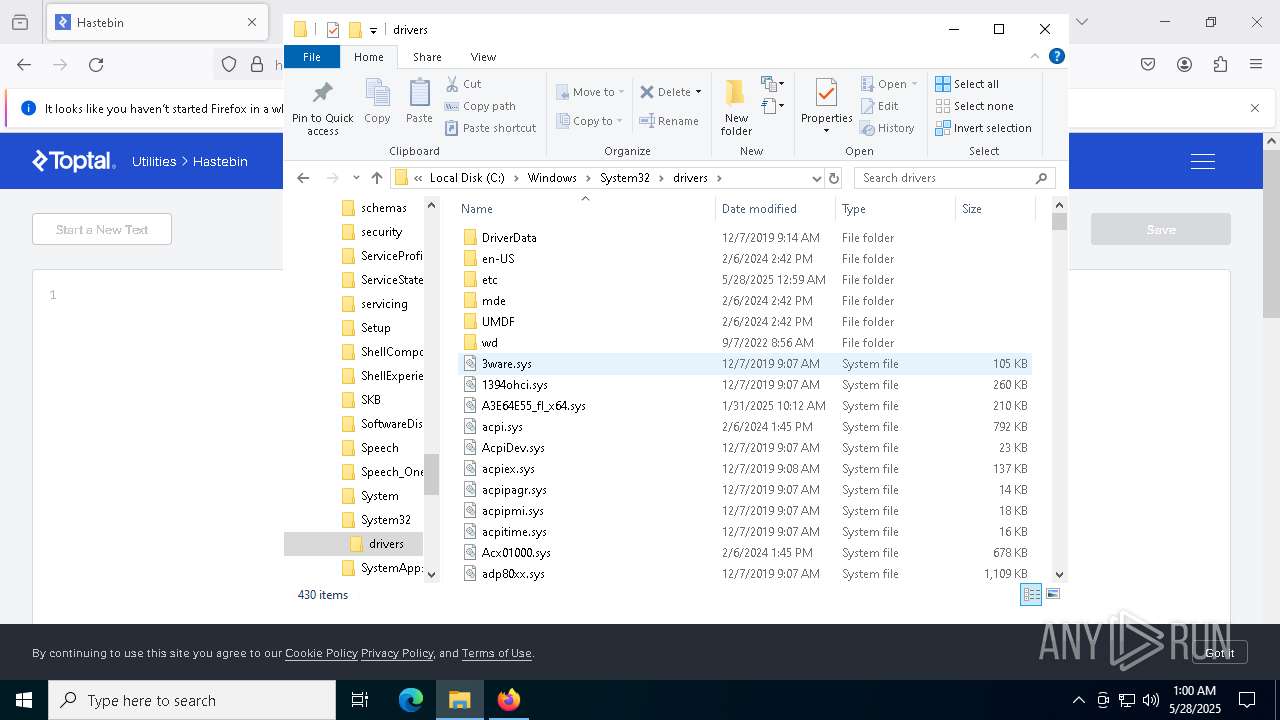Open Firefox application menu

pos(1256,65)
